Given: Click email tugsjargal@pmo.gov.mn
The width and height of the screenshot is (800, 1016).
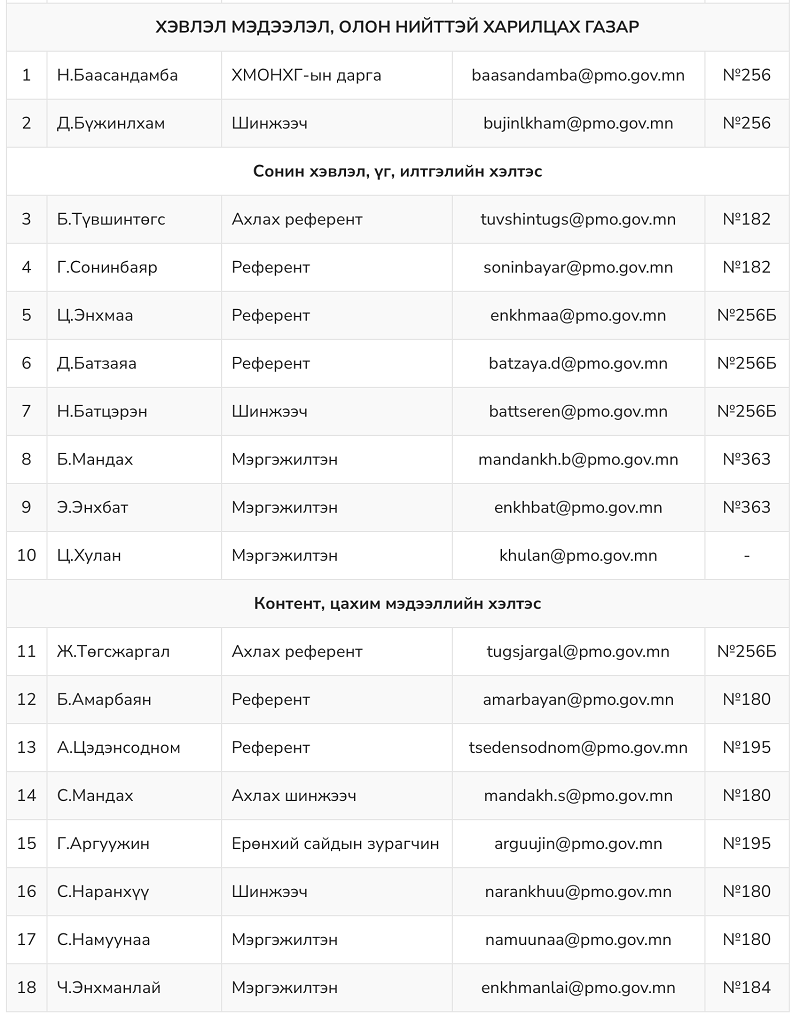Looking at the screenshot, I should (x=578, y=651).
